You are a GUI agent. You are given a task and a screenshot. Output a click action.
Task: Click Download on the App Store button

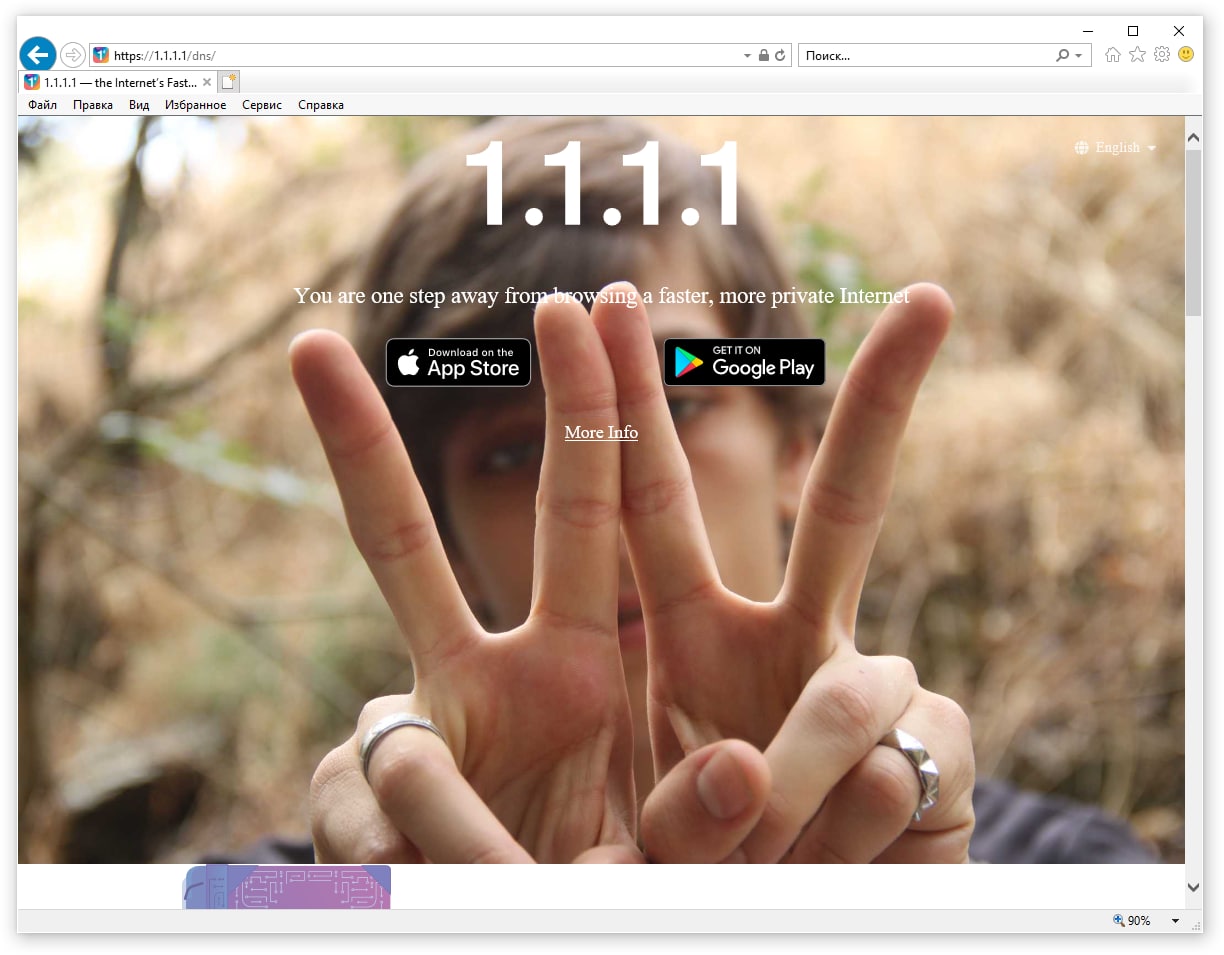pos(458,362)
